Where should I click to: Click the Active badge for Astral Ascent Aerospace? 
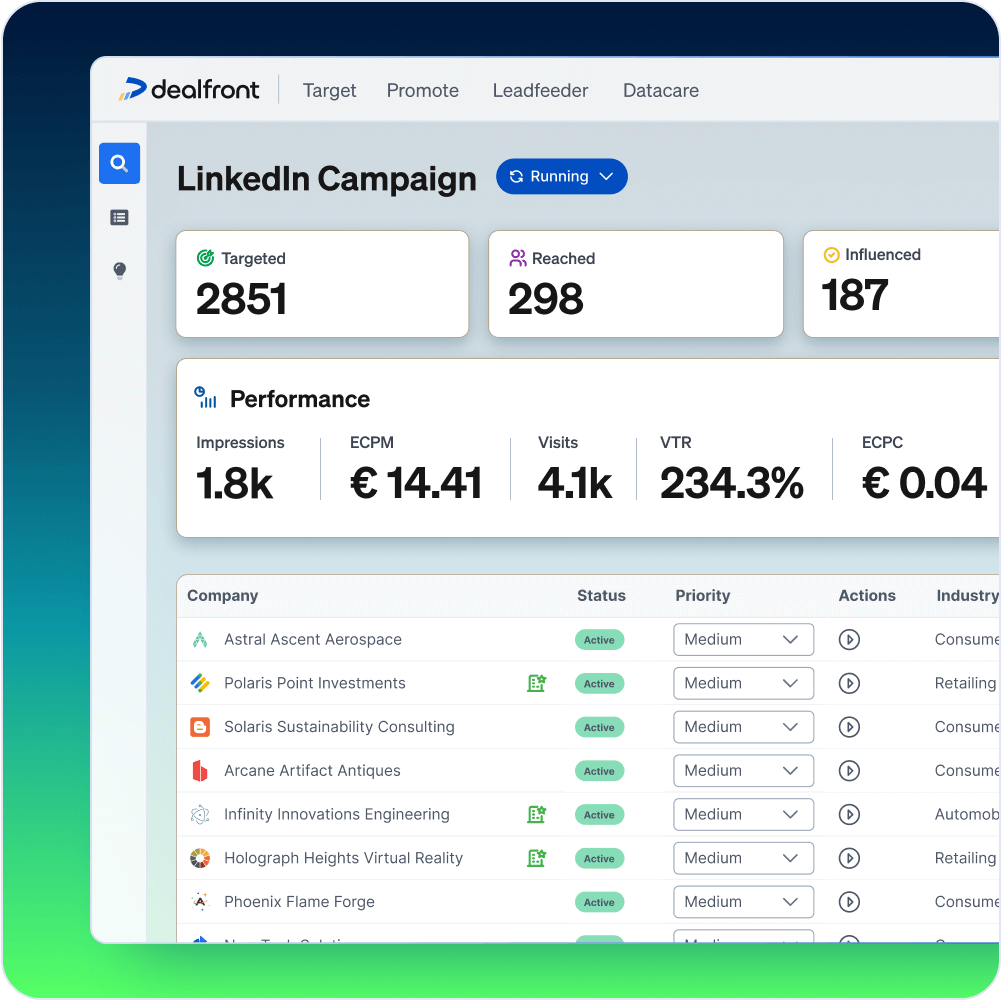point(599,640)
